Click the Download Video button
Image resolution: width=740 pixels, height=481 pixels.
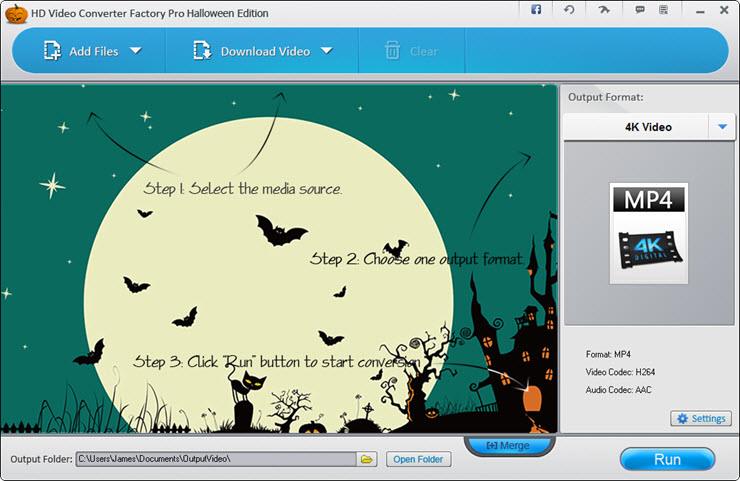point(252,51)
